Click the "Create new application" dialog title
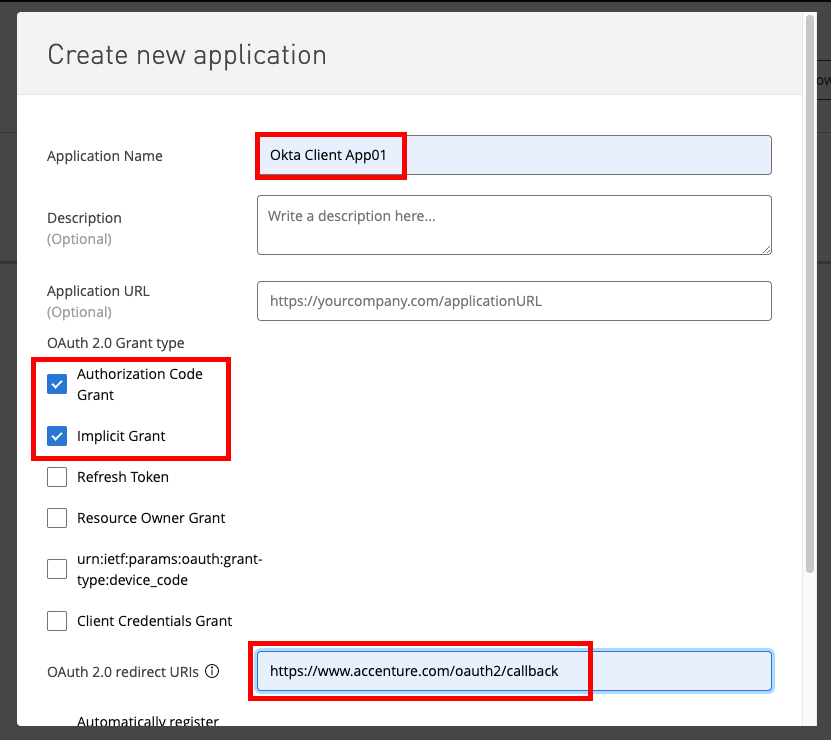 187,55
